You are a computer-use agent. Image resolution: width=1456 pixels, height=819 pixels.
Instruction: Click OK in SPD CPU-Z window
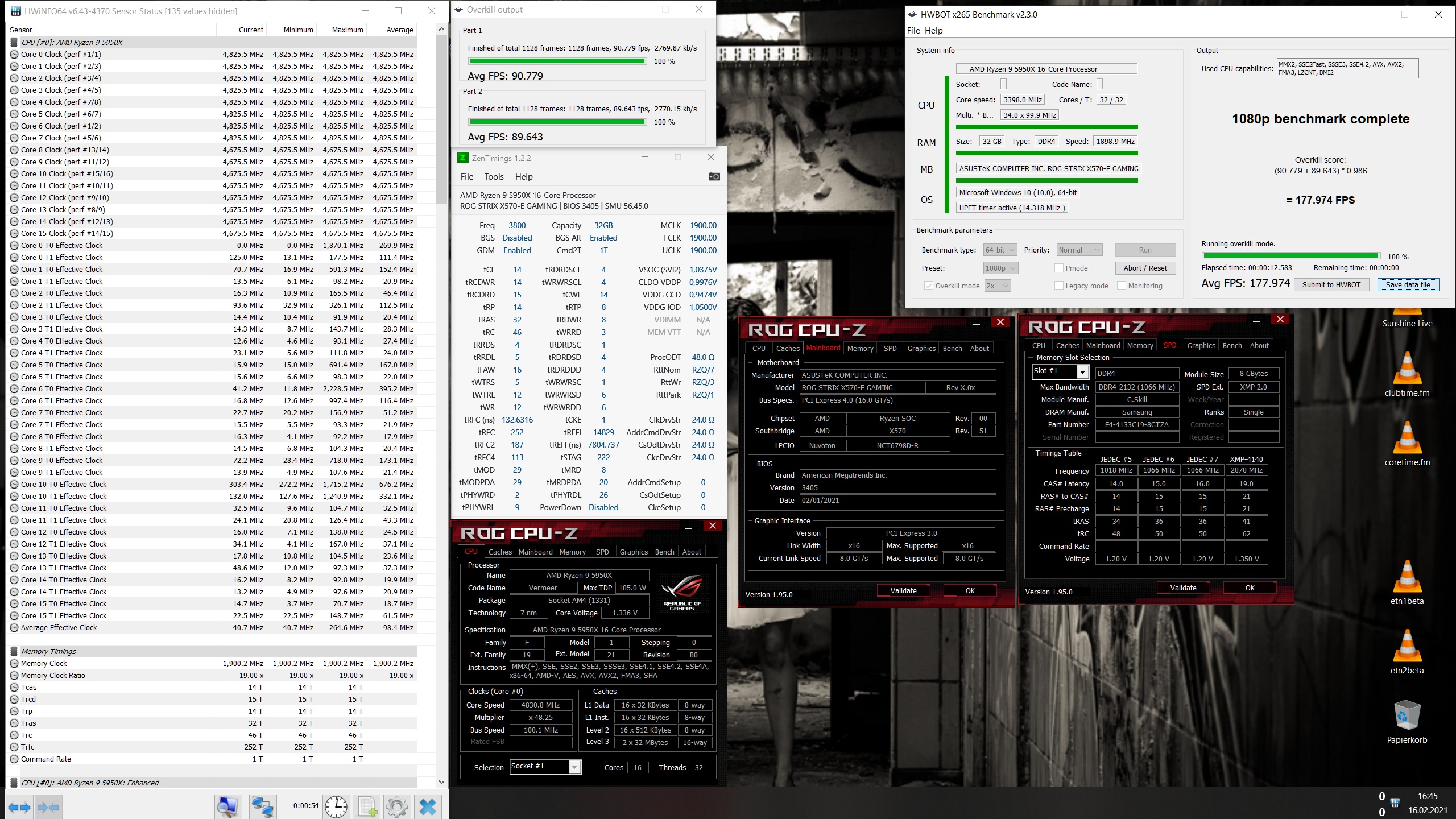[1250, 588]
